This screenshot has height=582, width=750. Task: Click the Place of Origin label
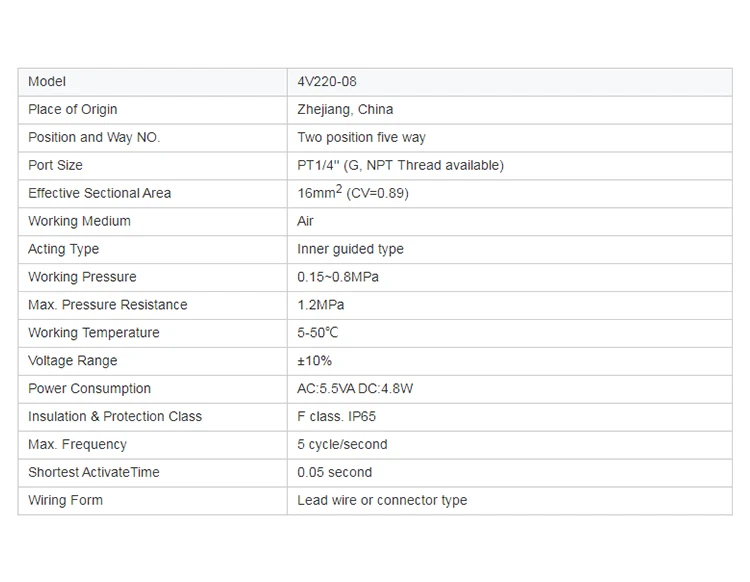(72, 110)
